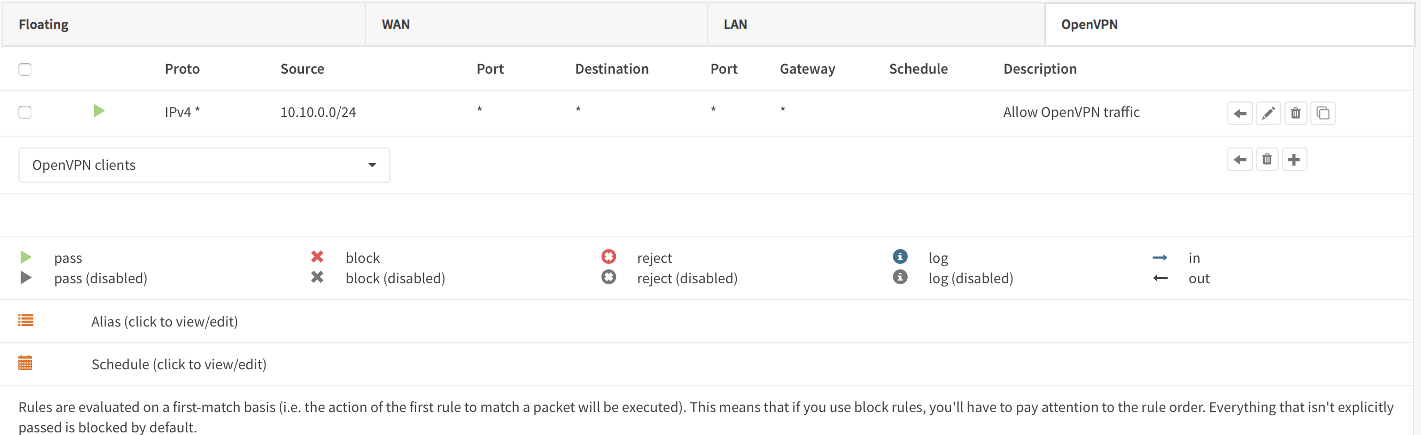This screenshot has width=1421, height=435.
Task: Check the select-all checkbox in table header
Action: click(25, 69)
